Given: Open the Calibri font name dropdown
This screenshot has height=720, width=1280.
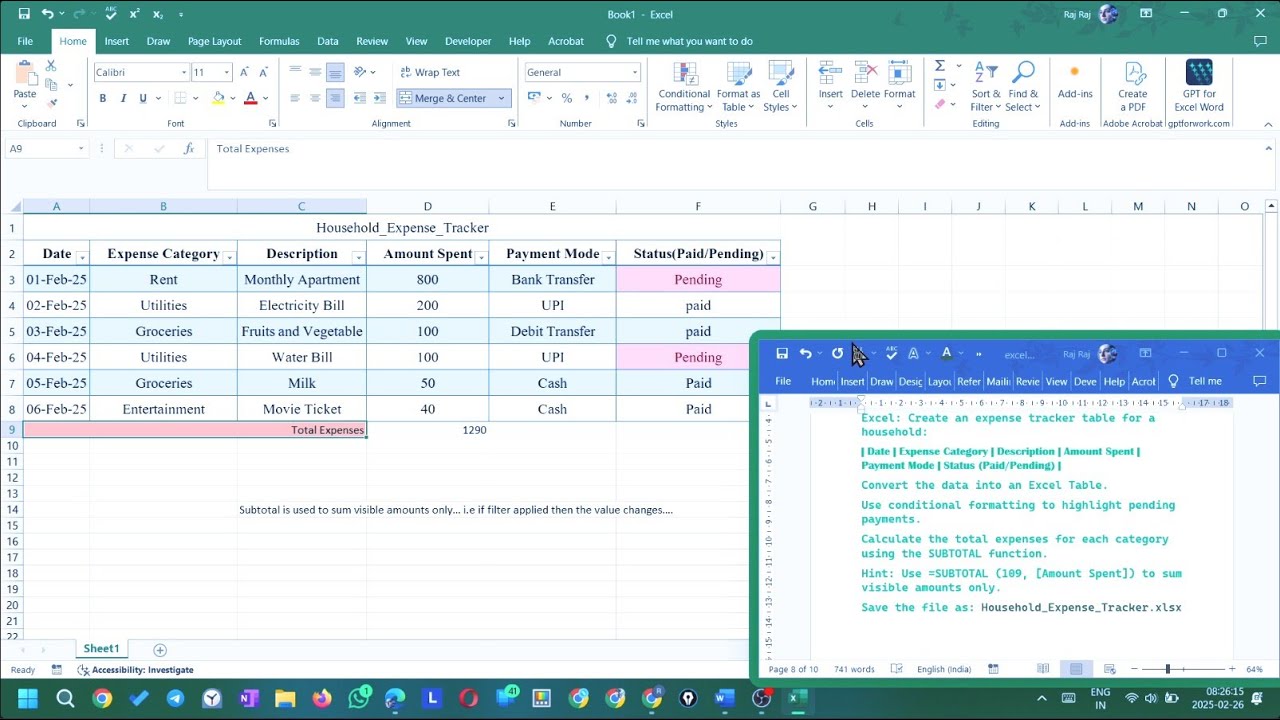Looking at the screenshot, I should [184, 72].
